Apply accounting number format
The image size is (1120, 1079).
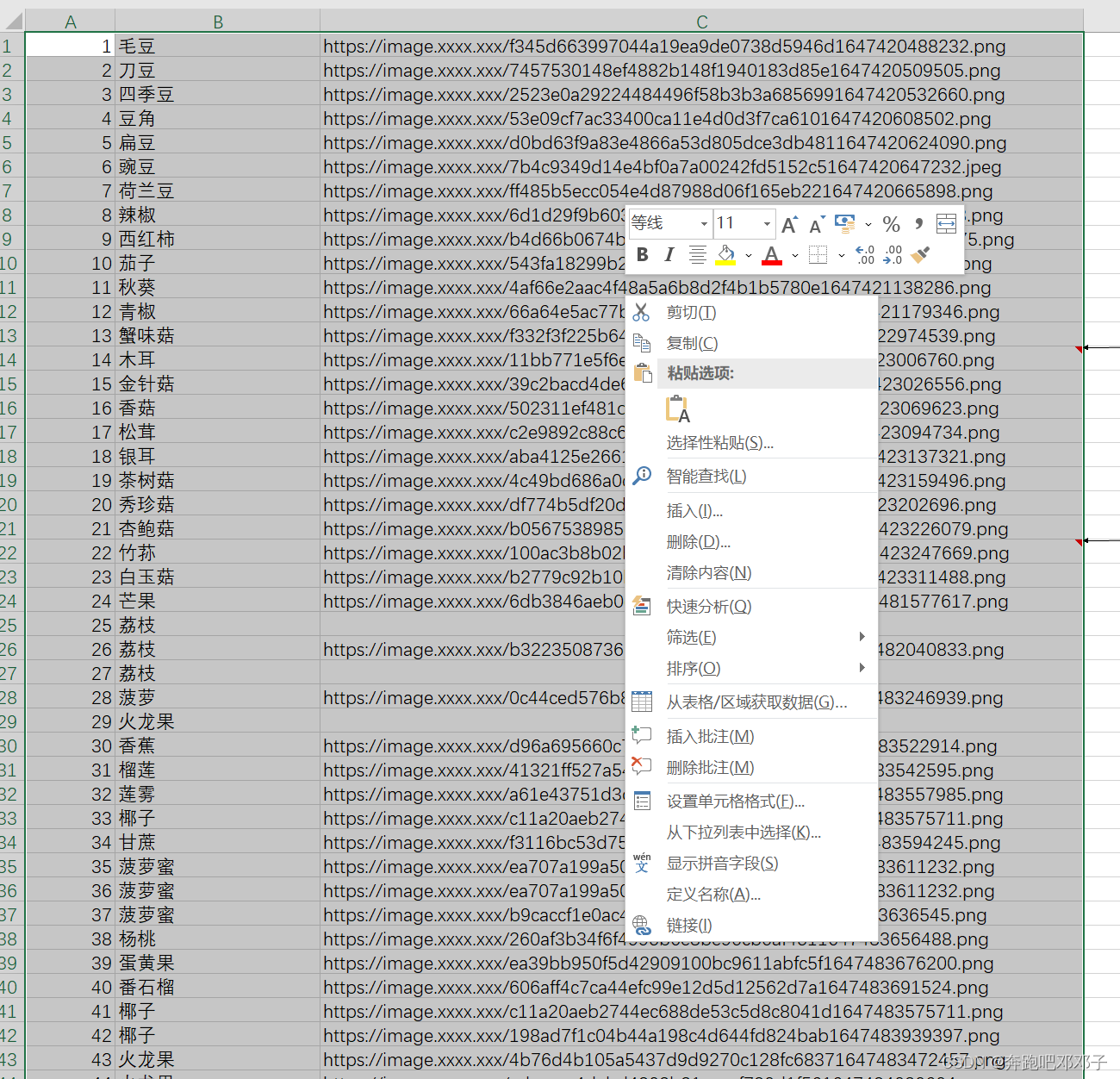(845, 224)
